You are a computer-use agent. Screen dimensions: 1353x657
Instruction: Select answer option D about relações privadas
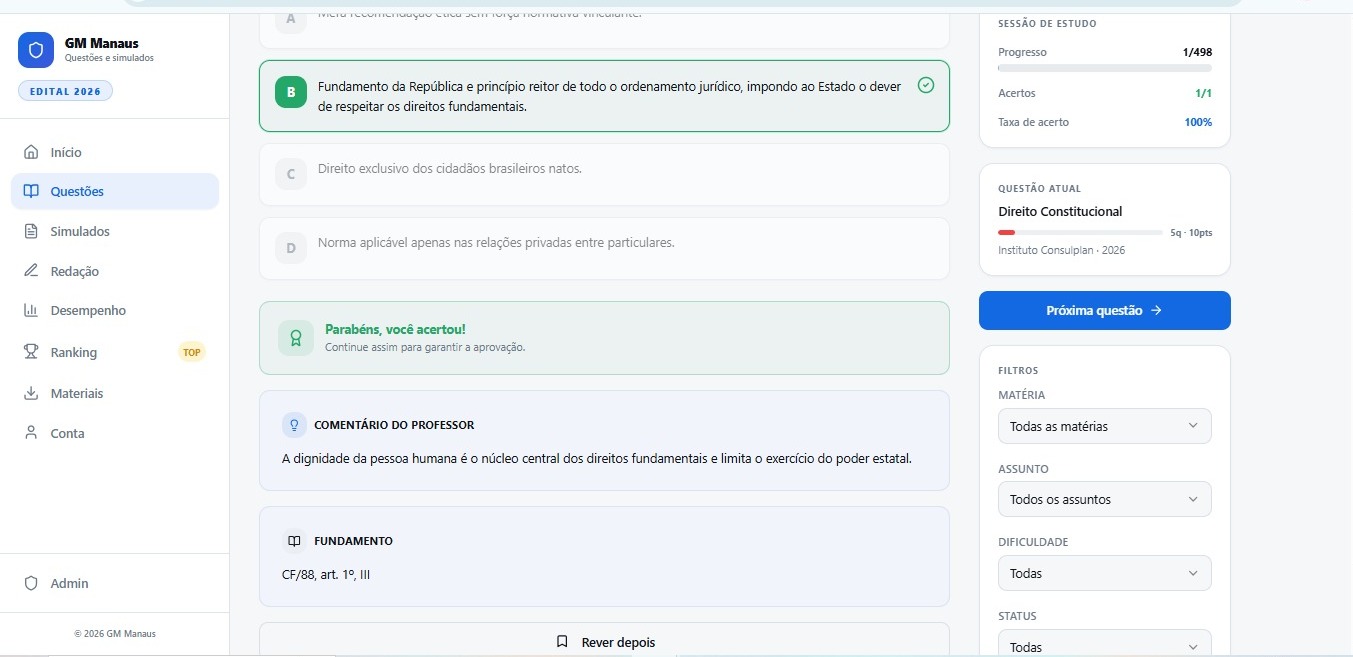(x=604, y=248)
